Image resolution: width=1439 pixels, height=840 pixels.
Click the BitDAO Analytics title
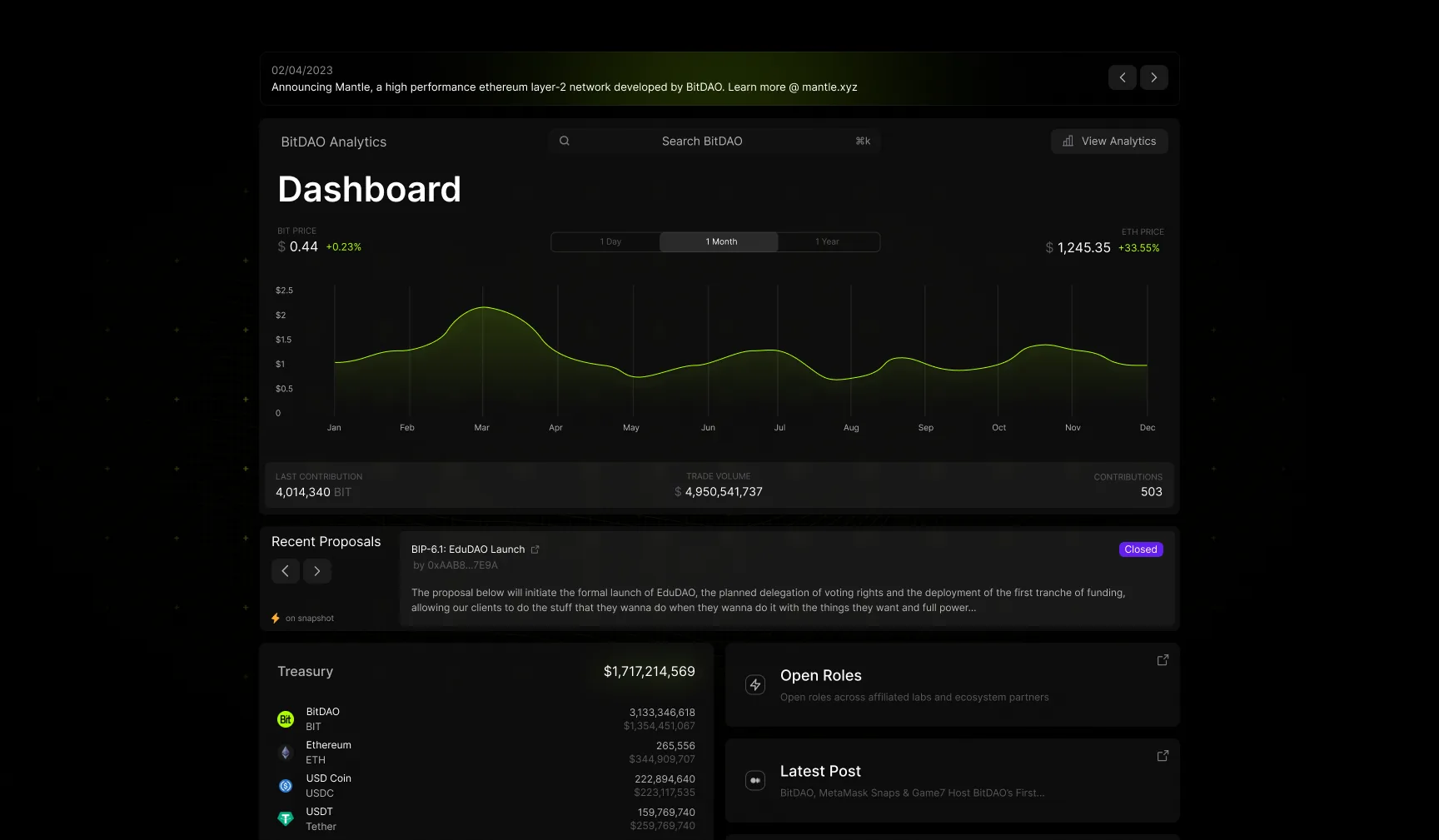click(334, 142)
